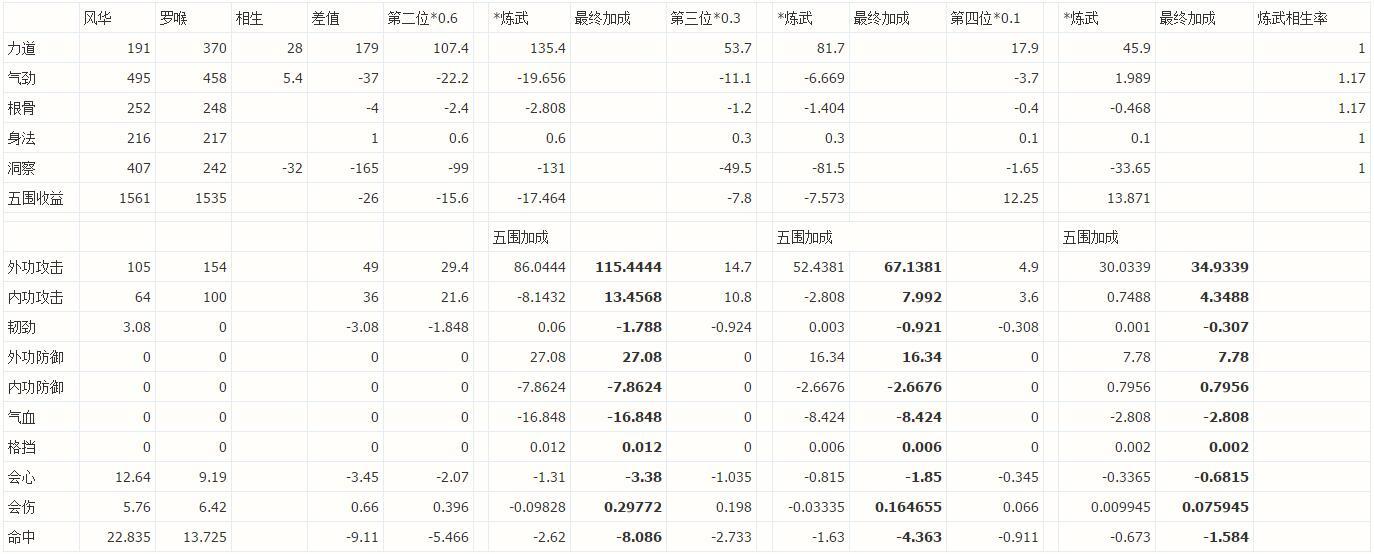The image size is (1374, 554).
Task: Select the cell showing 135.4
Action: click(546, 48)
